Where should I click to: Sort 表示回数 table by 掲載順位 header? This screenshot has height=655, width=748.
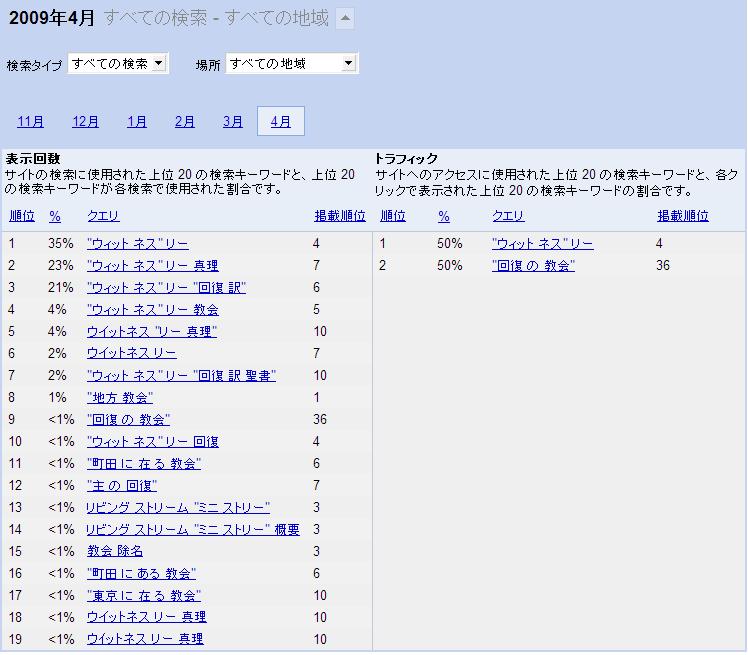click(340, 216)
